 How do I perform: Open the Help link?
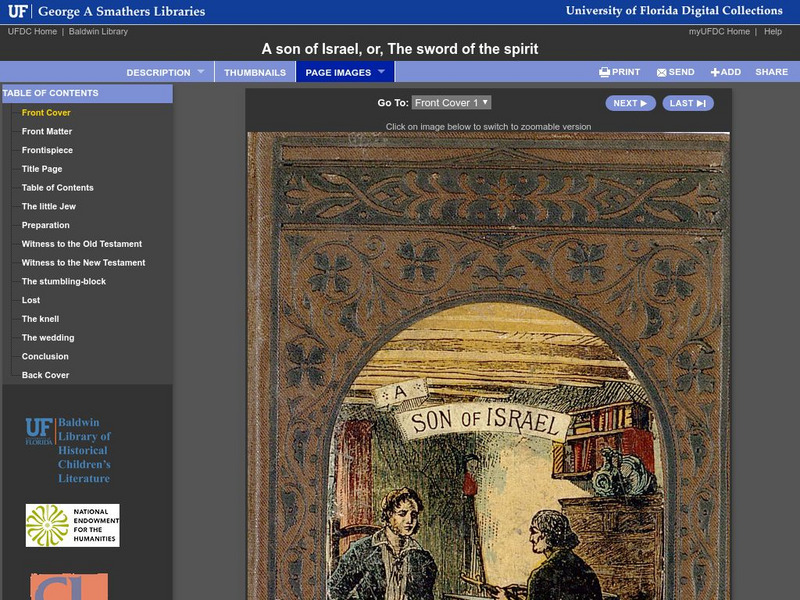click(772, 32)
